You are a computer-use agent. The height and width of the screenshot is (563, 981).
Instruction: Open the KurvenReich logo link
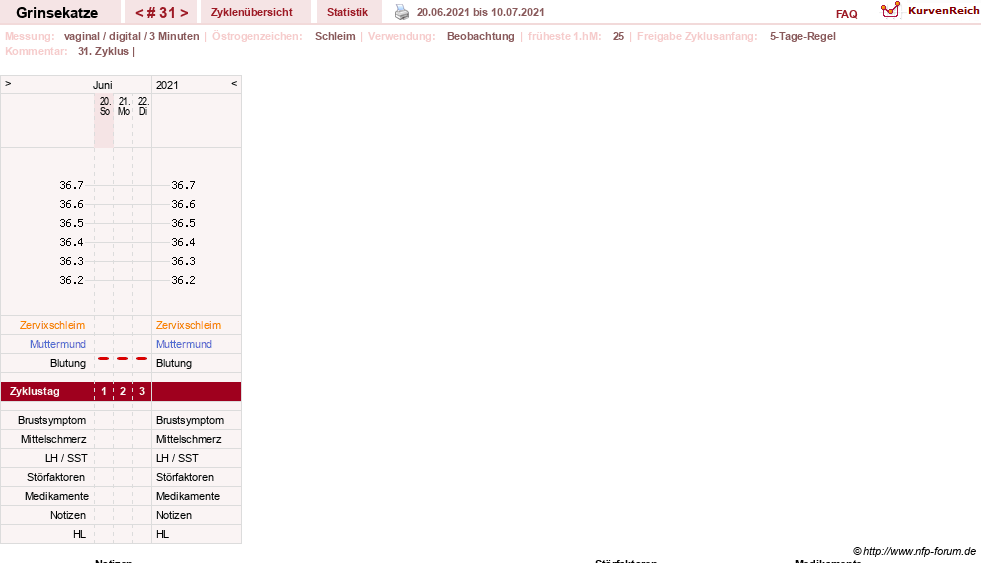point(930,11)
